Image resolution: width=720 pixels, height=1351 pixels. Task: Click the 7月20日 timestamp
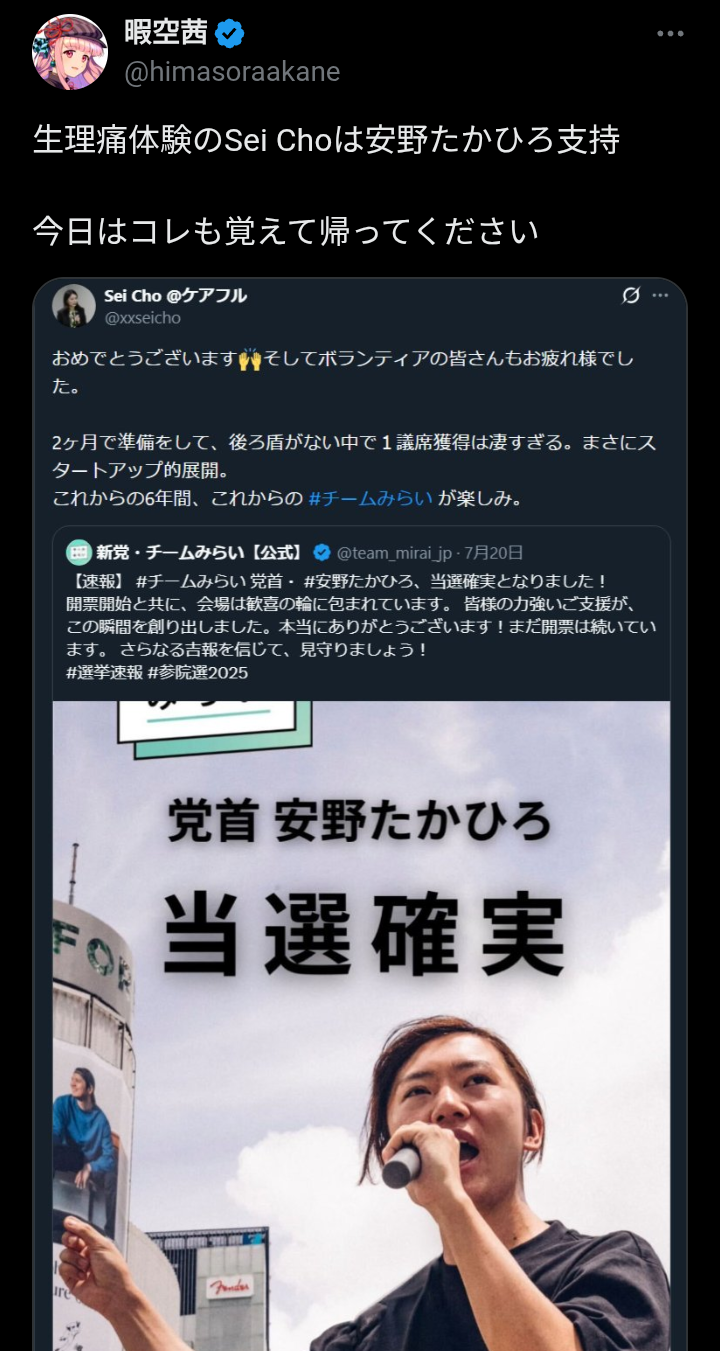pyautogui.click(x=494, y=553)
